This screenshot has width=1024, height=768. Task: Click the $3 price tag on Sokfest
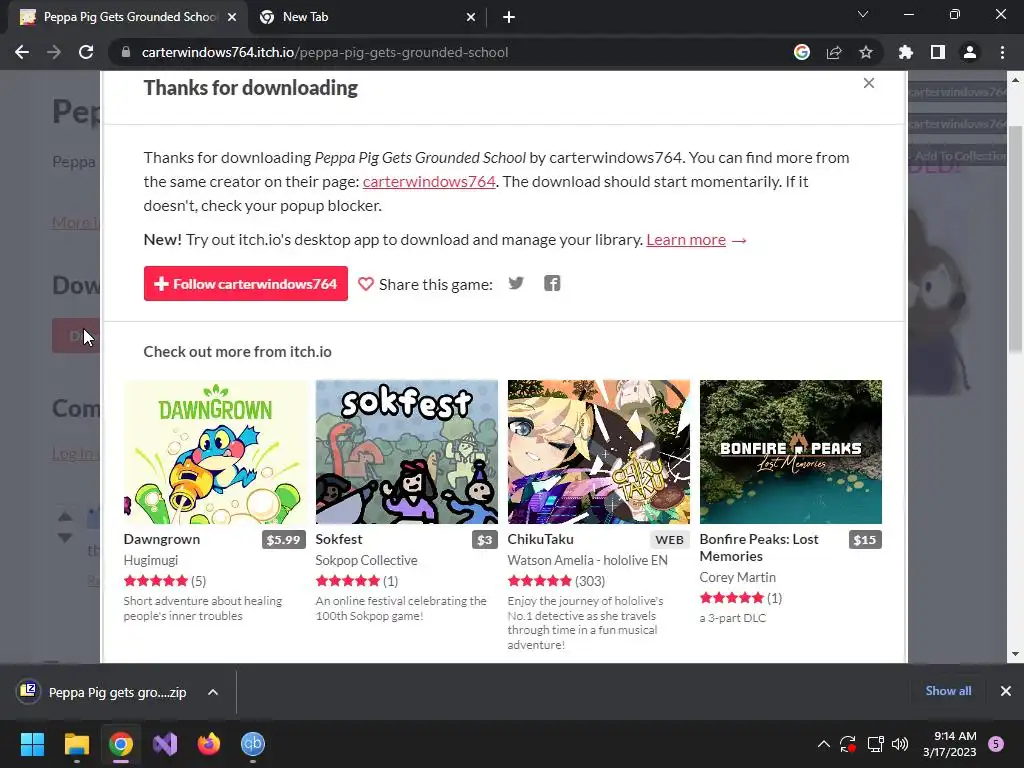(x=485, y=540)
